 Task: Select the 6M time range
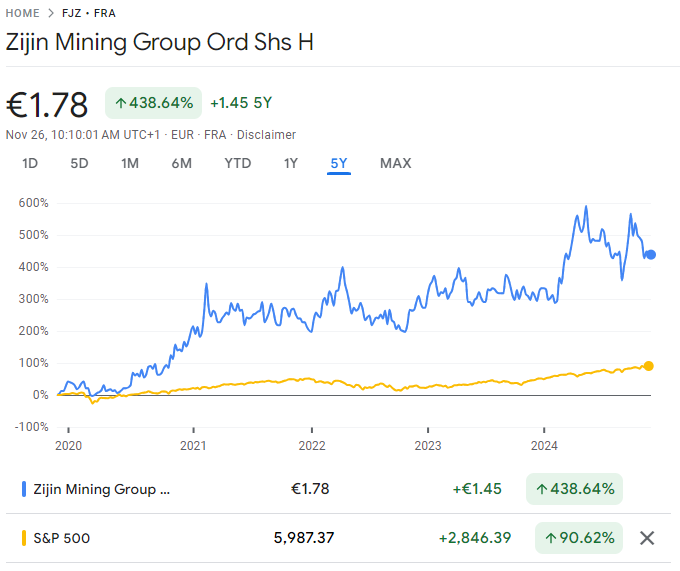181,163
